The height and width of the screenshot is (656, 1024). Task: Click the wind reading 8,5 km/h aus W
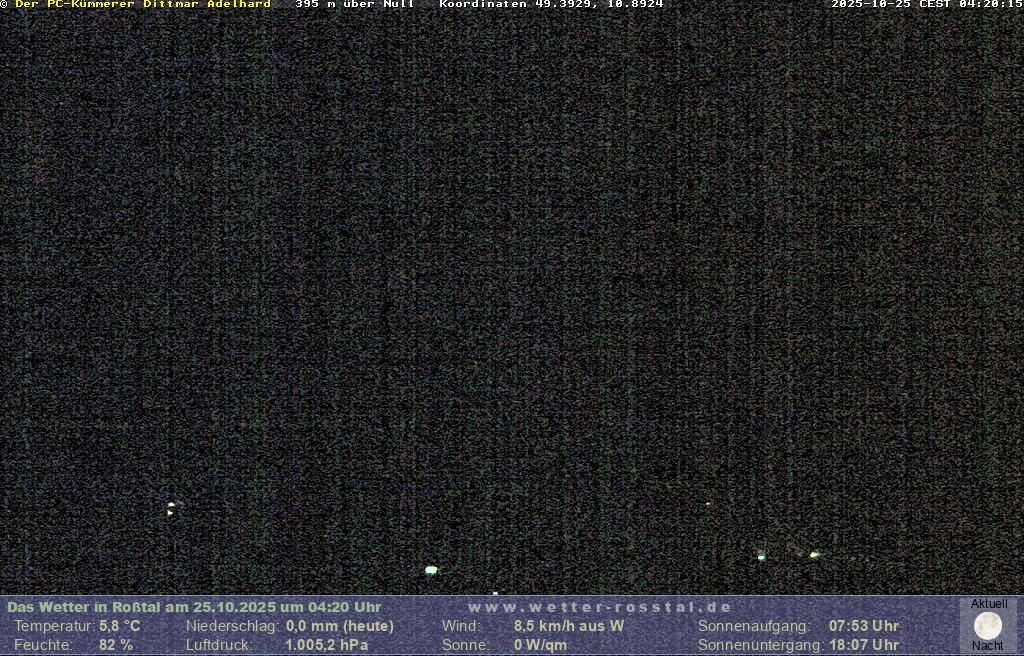coord(569,626)
